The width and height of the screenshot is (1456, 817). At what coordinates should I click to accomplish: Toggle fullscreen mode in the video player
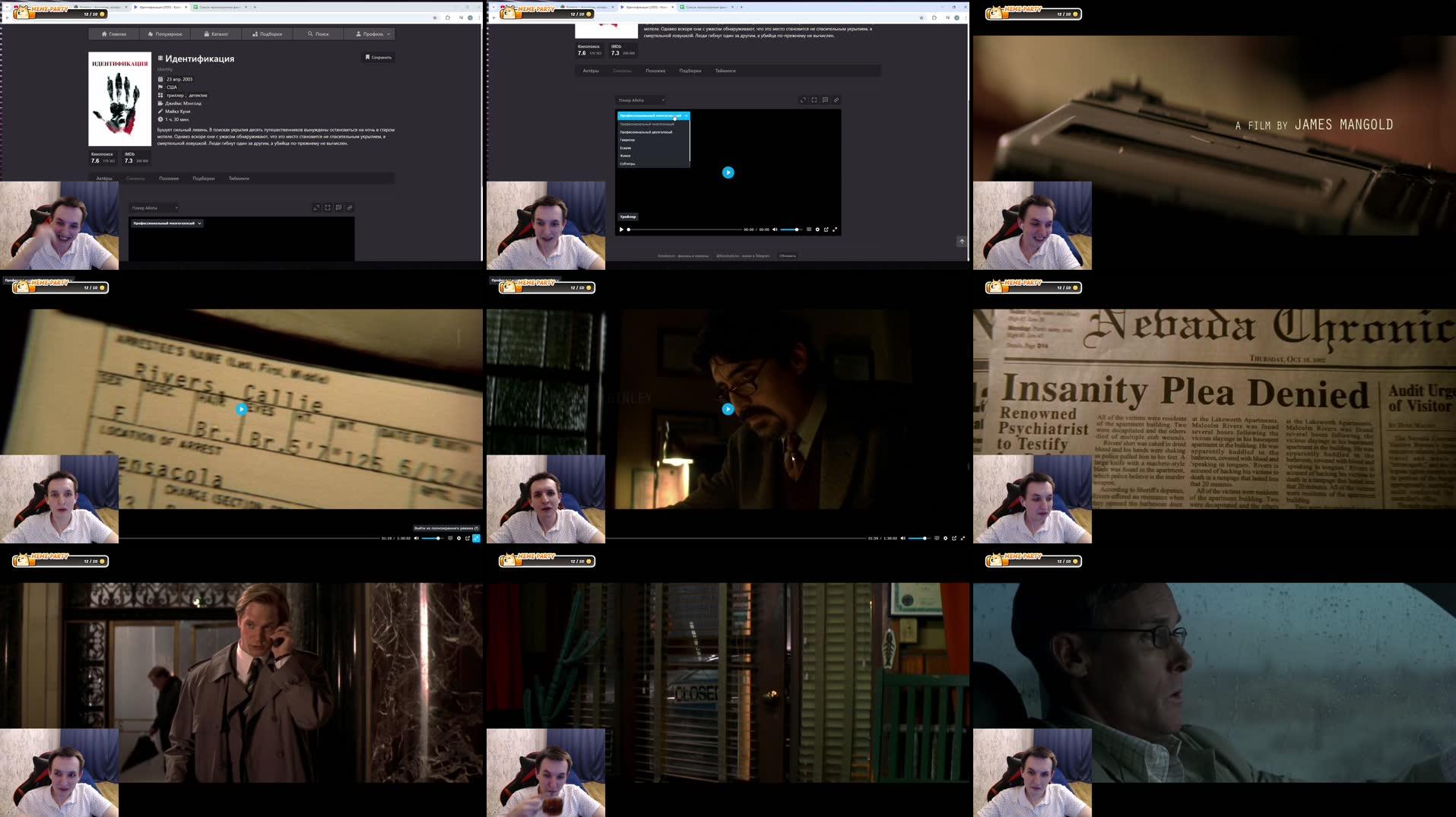836,229
